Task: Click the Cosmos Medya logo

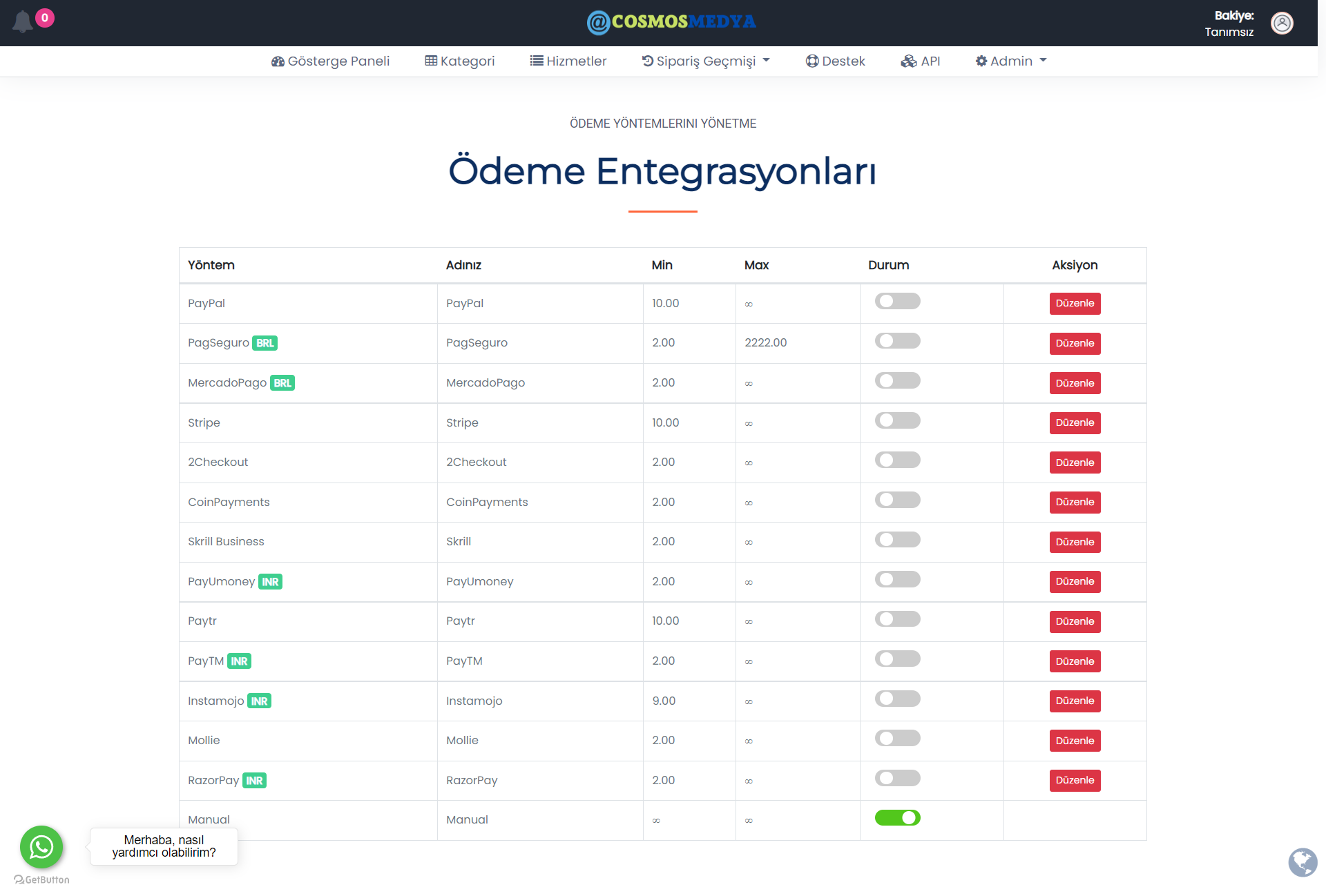Action: coord(671,22)
